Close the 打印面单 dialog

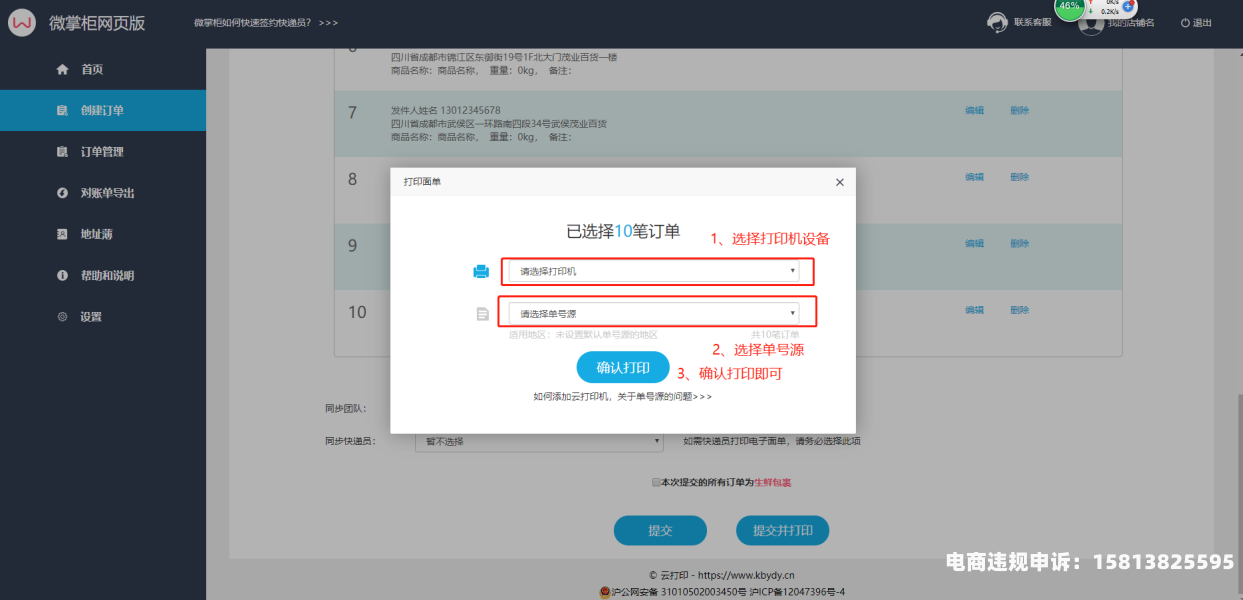(839, 182)
